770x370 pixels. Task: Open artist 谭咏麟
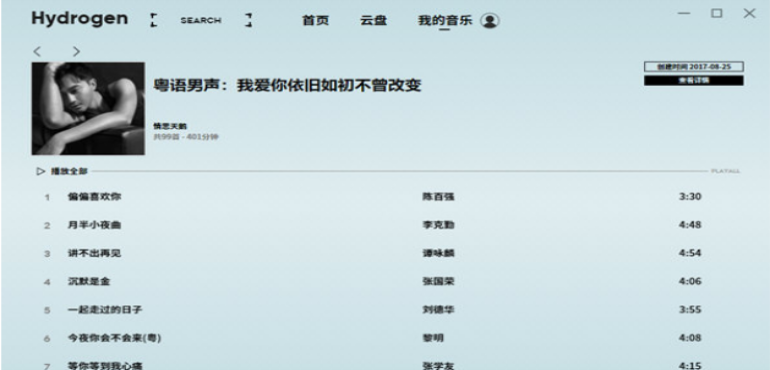438,253
